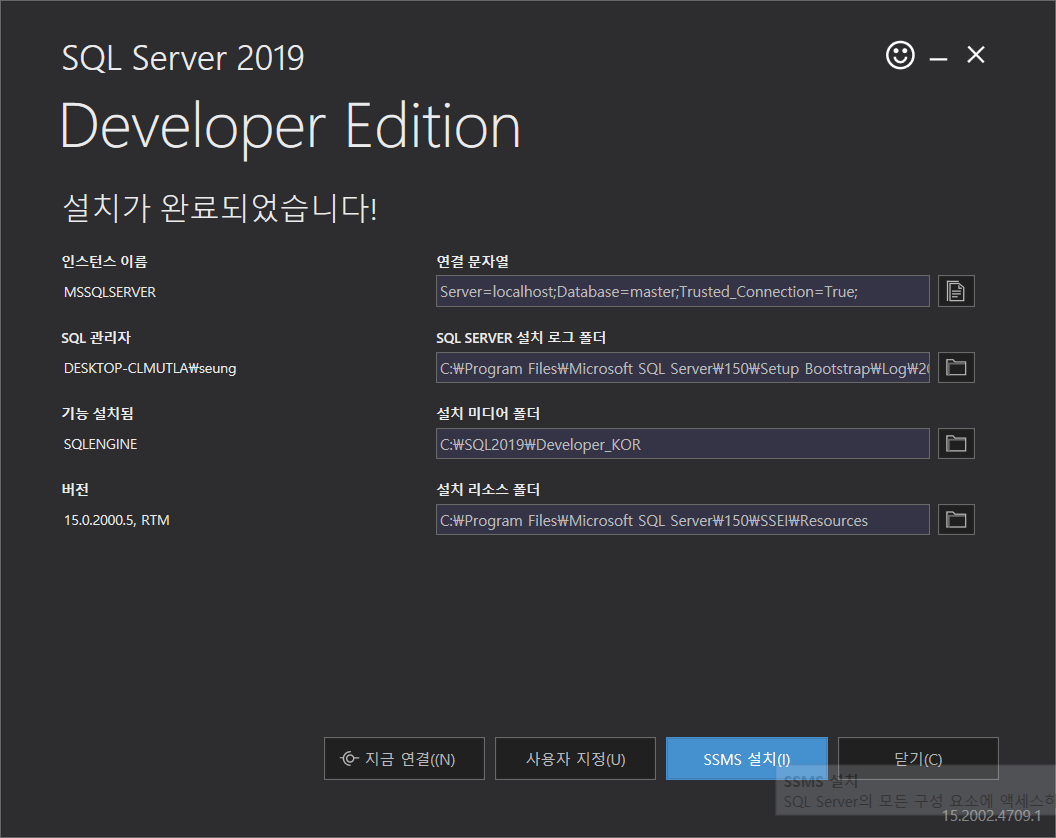Click the 설치 미디어 폴더 label
The height and width of the screenshot is (838, 1056).
[488, 414]
